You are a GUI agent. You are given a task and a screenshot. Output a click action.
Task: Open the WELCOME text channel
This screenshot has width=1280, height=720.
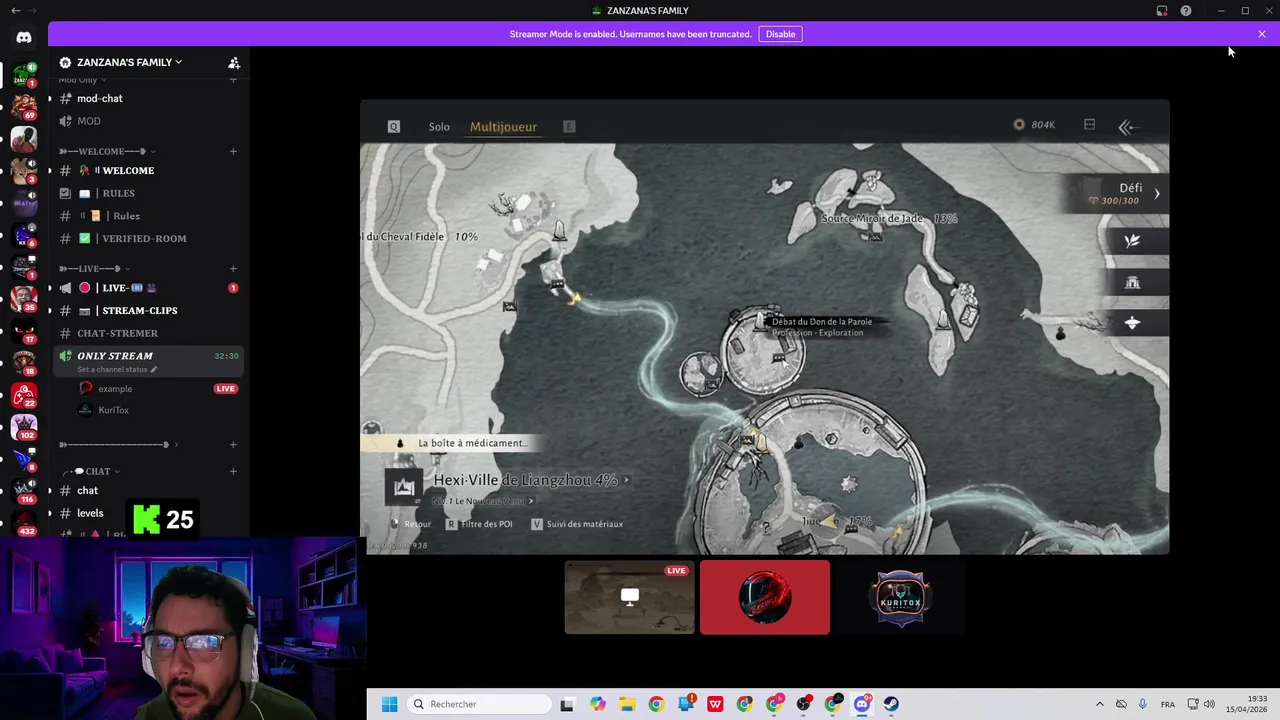(147, 170)
